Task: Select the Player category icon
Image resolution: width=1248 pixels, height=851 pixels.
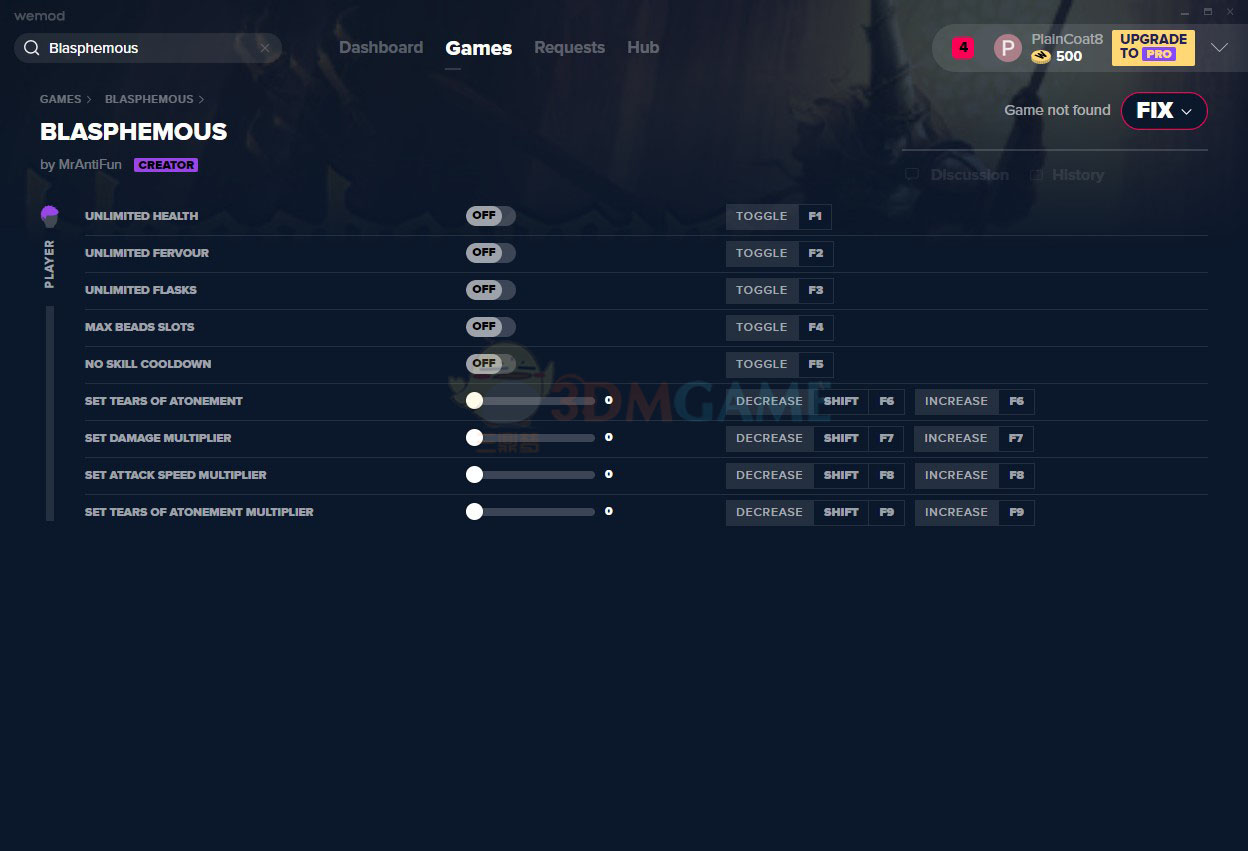Action: click(50, 216)
